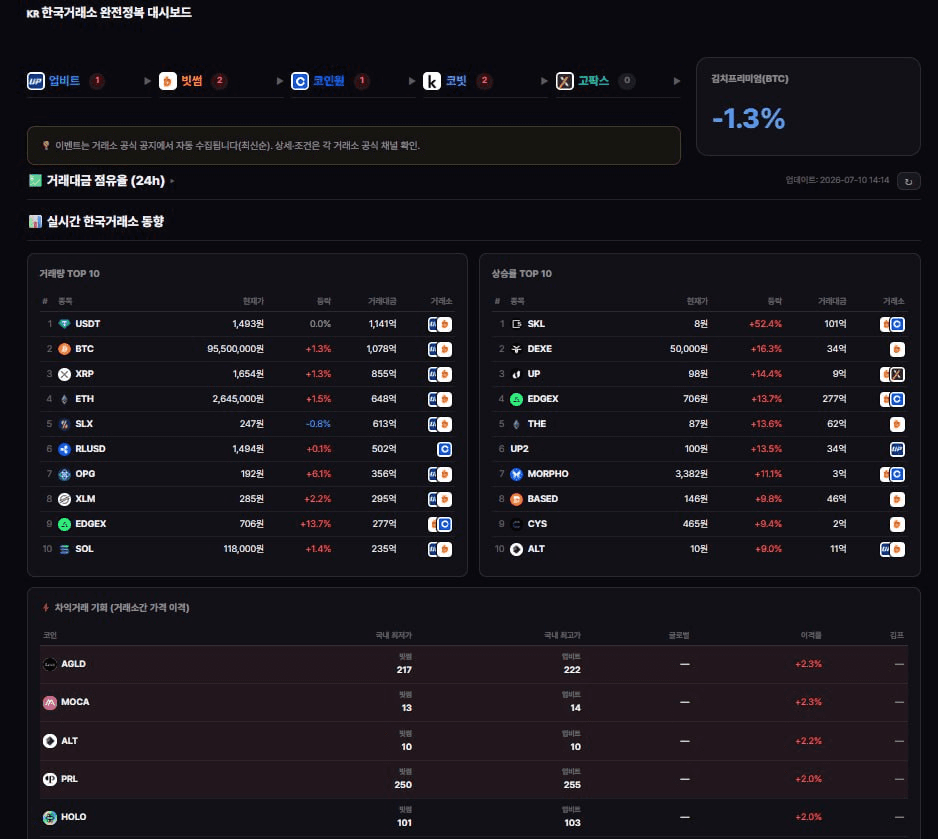The height and width of the screenshot is (839, 938).
Task: Open the Coinone exchange tab
Action: 330,81
